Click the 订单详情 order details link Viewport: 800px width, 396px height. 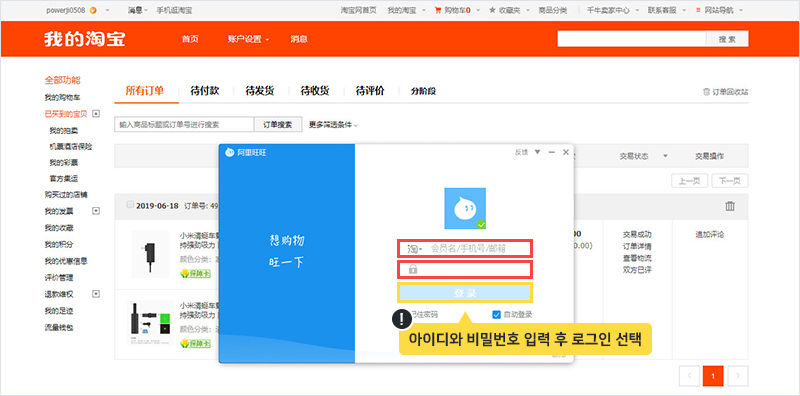637,246
